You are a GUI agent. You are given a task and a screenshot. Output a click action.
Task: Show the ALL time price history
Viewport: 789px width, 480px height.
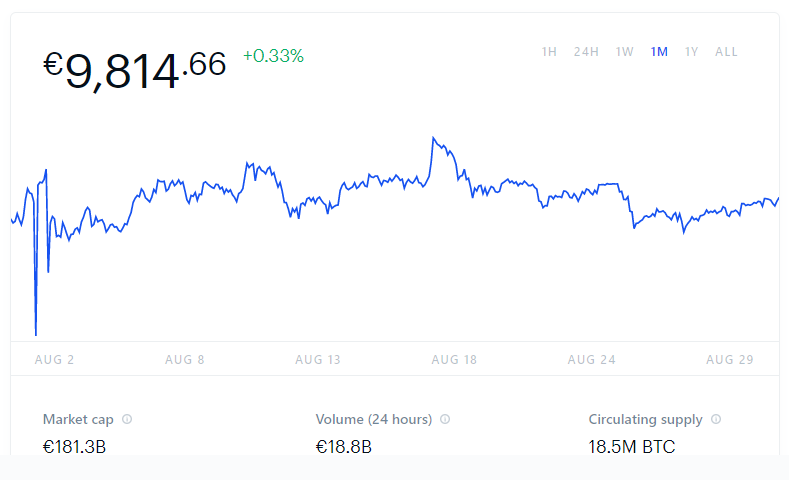pyautogui.click(x=726, y=52)
